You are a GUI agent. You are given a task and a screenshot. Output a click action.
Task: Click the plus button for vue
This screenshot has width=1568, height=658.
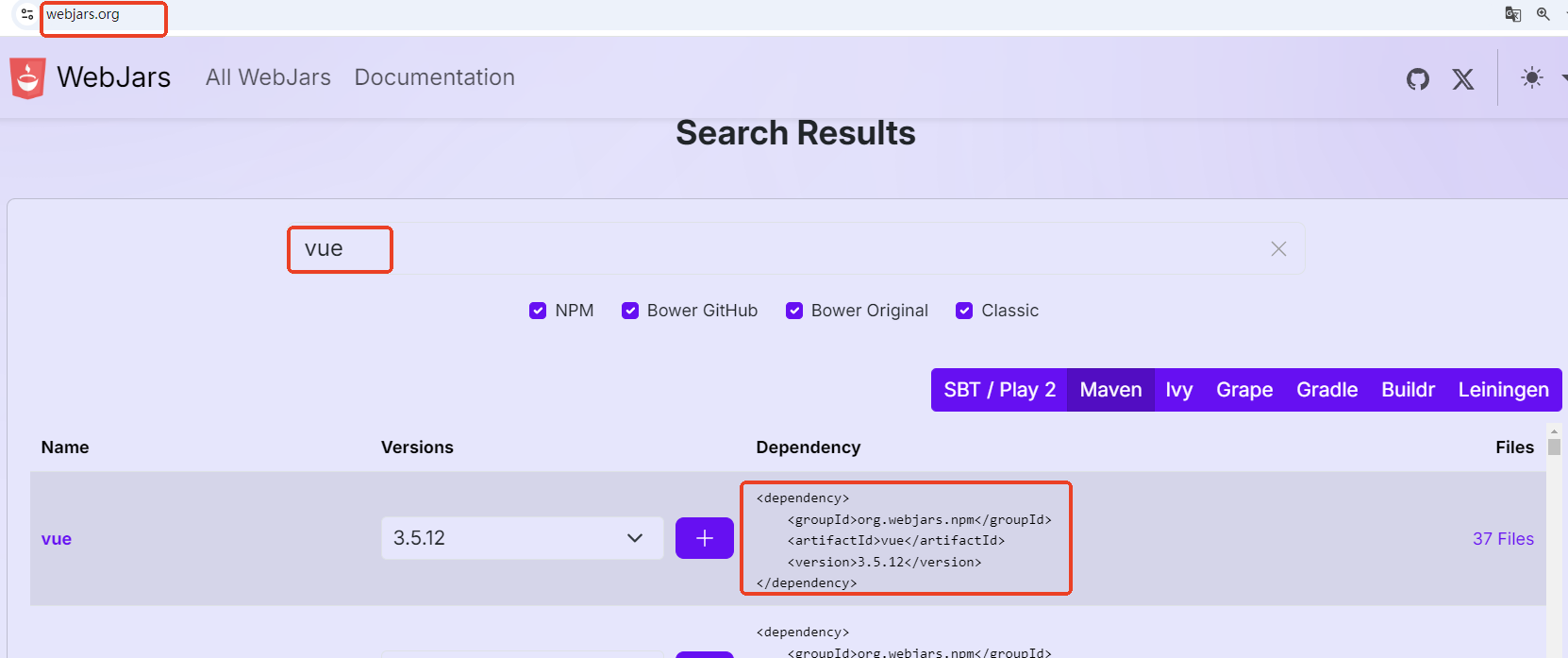(x=704, y=538)
